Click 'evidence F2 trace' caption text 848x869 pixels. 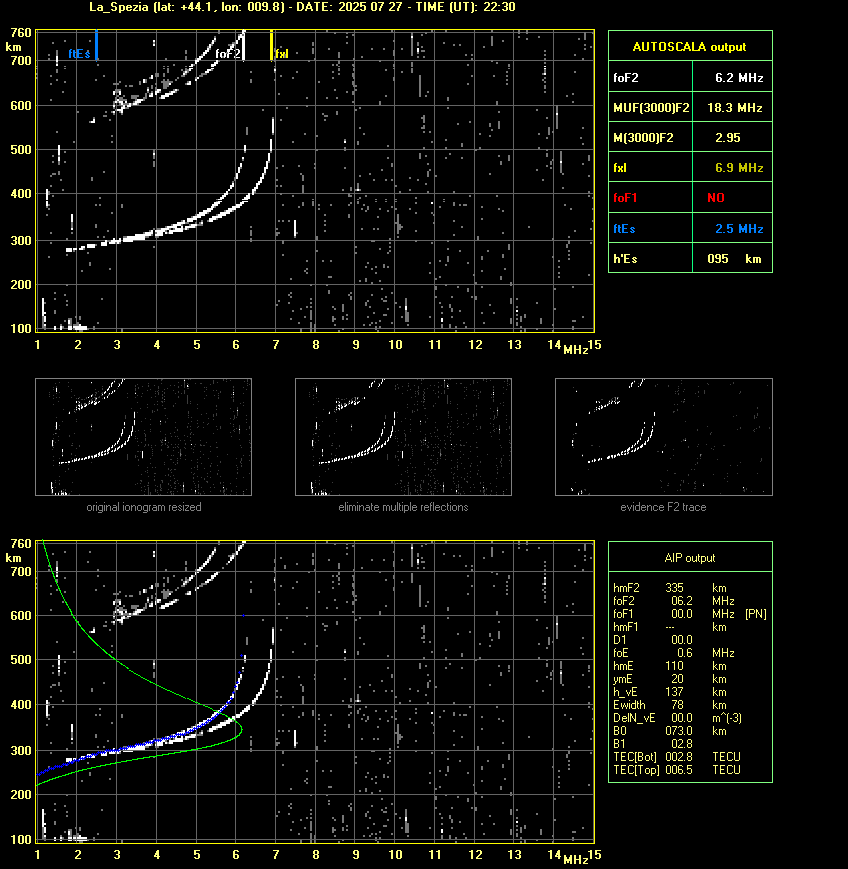tap(663, 507)
